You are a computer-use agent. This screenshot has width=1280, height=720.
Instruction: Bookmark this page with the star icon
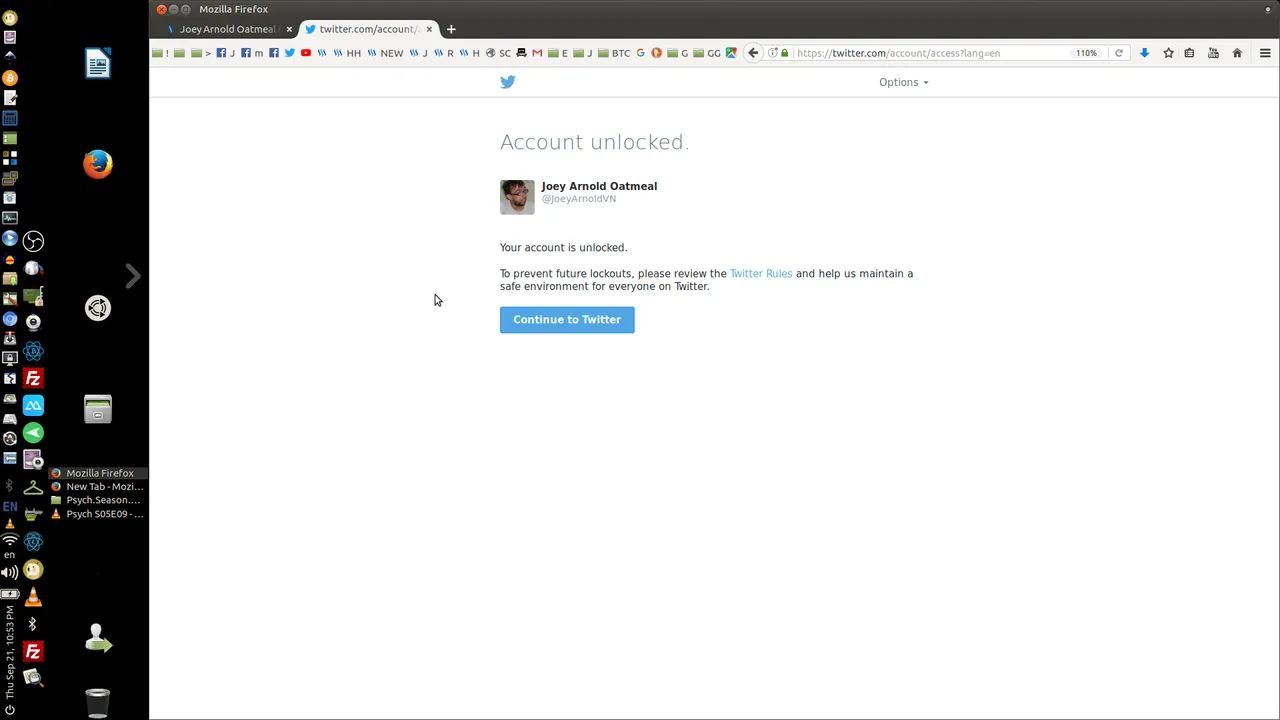click(x=1168, y=53)
